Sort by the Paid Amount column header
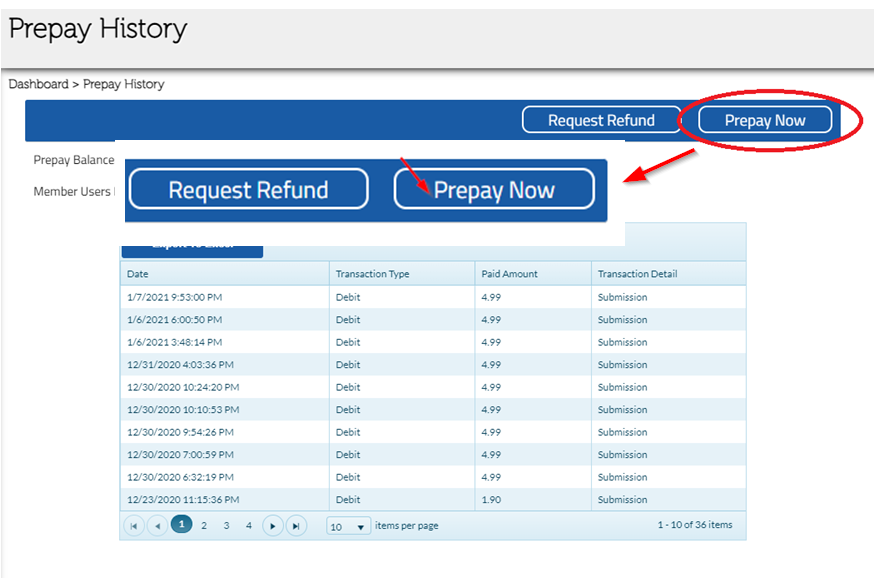The height and width of the screenshot is (585, 879). [509, 274]
